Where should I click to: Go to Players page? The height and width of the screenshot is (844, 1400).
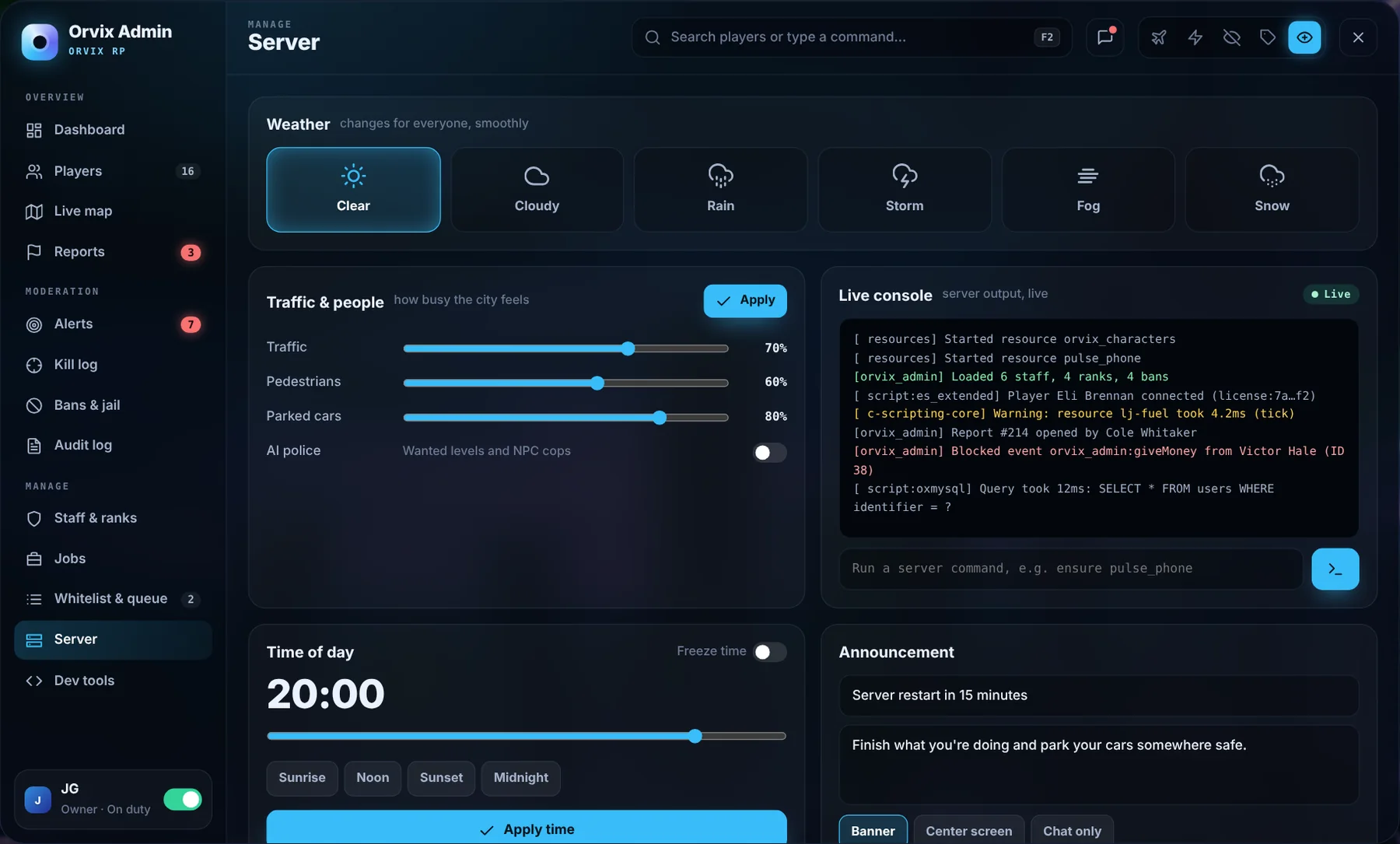coord(113,171)
